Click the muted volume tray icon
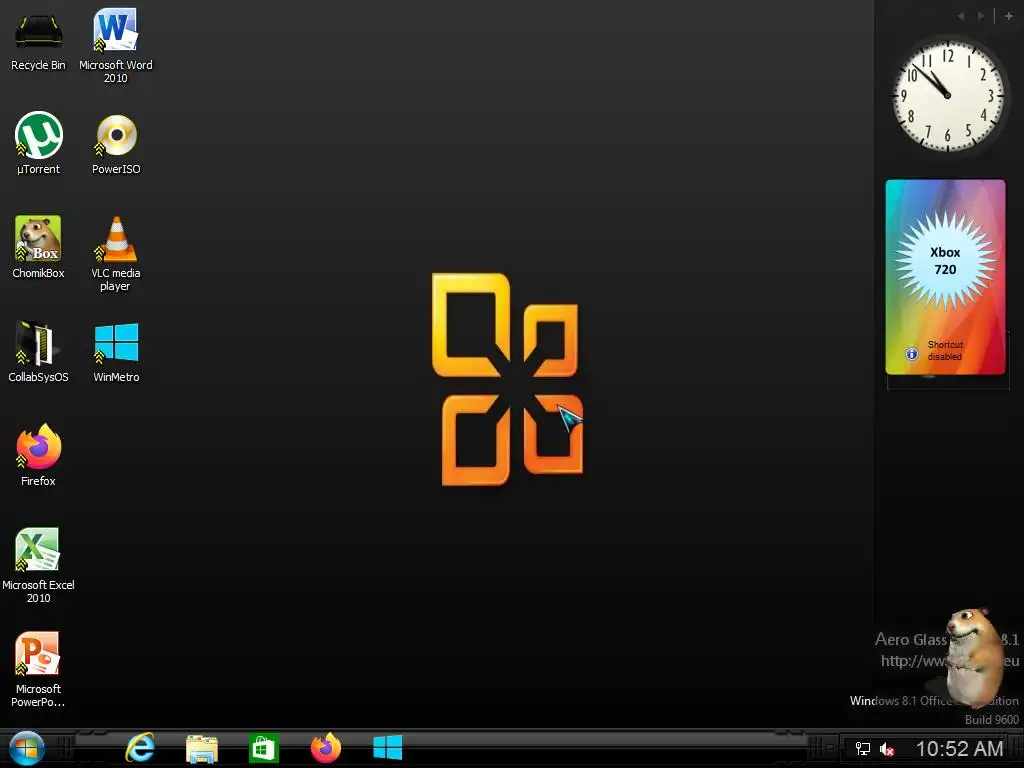 click(x=886, y=749)
